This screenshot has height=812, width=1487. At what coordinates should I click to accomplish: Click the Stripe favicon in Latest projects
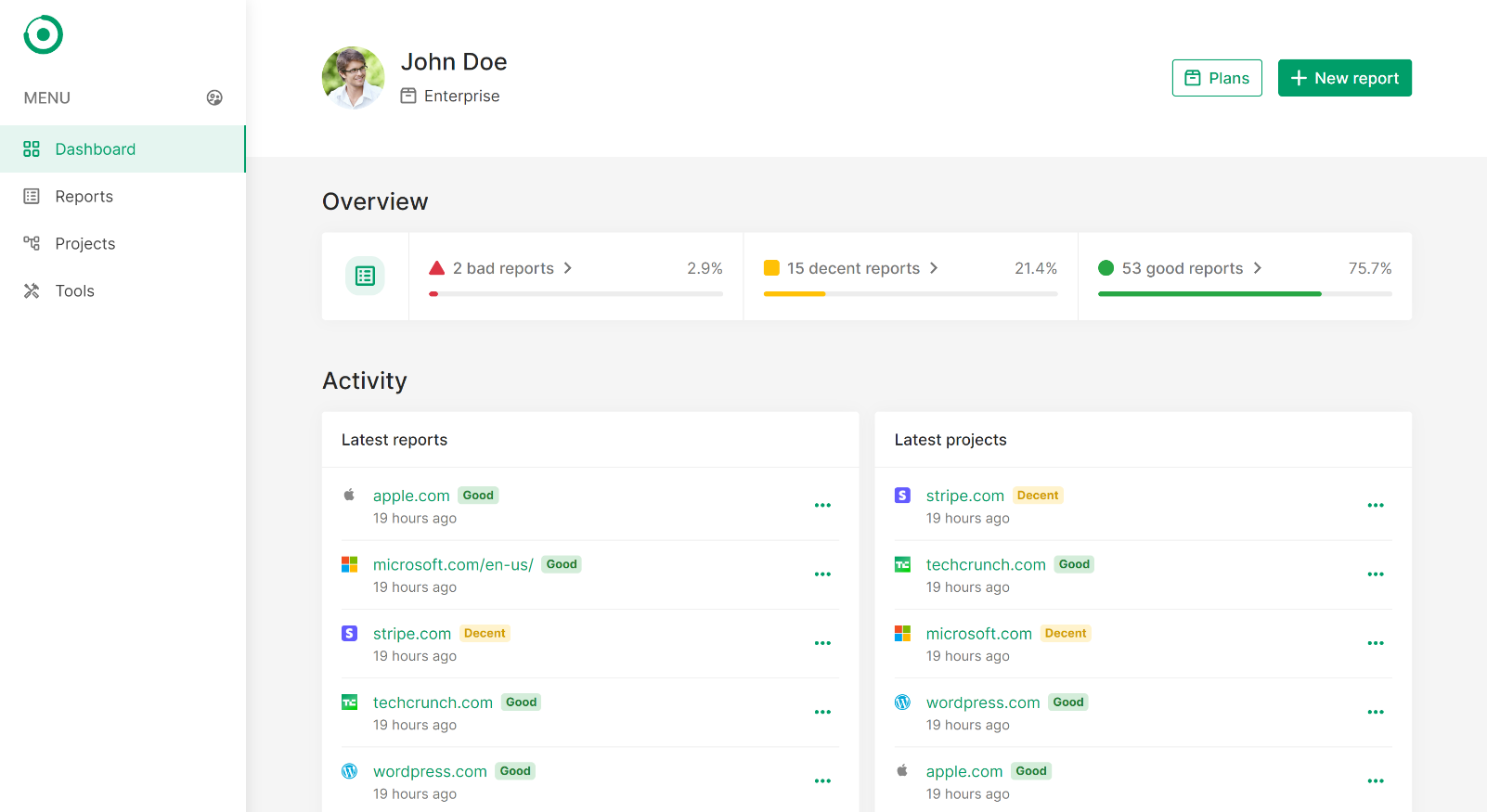902,495
